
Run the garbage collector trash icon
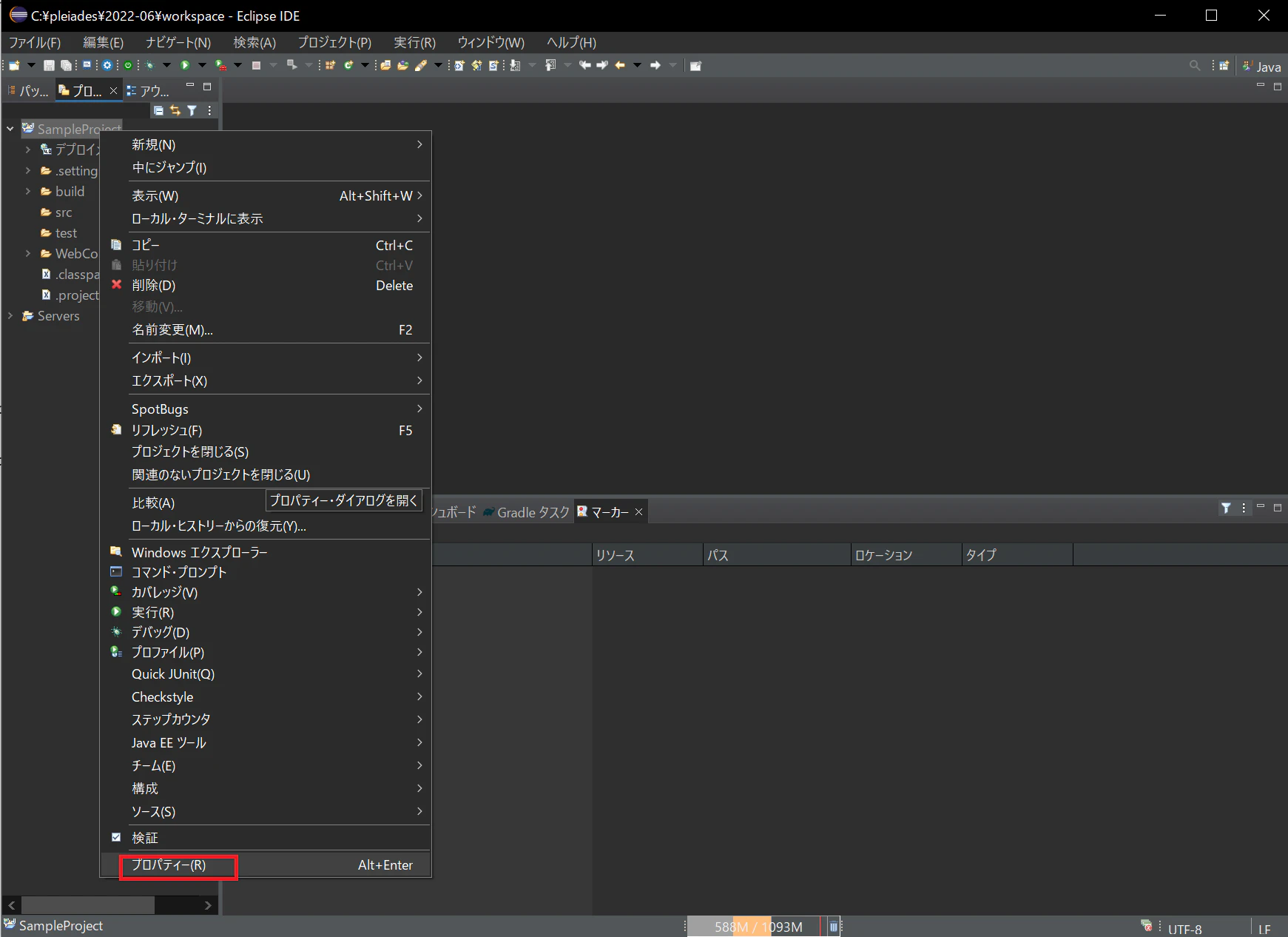(833, 927)
